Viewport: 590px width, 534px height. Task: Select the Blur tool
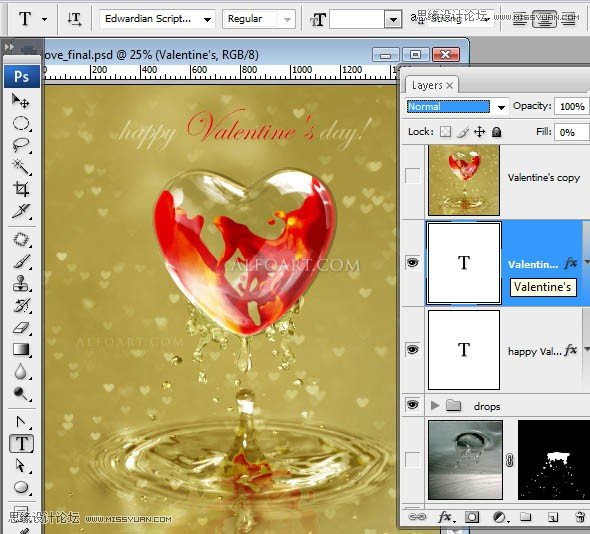(21, 371)
